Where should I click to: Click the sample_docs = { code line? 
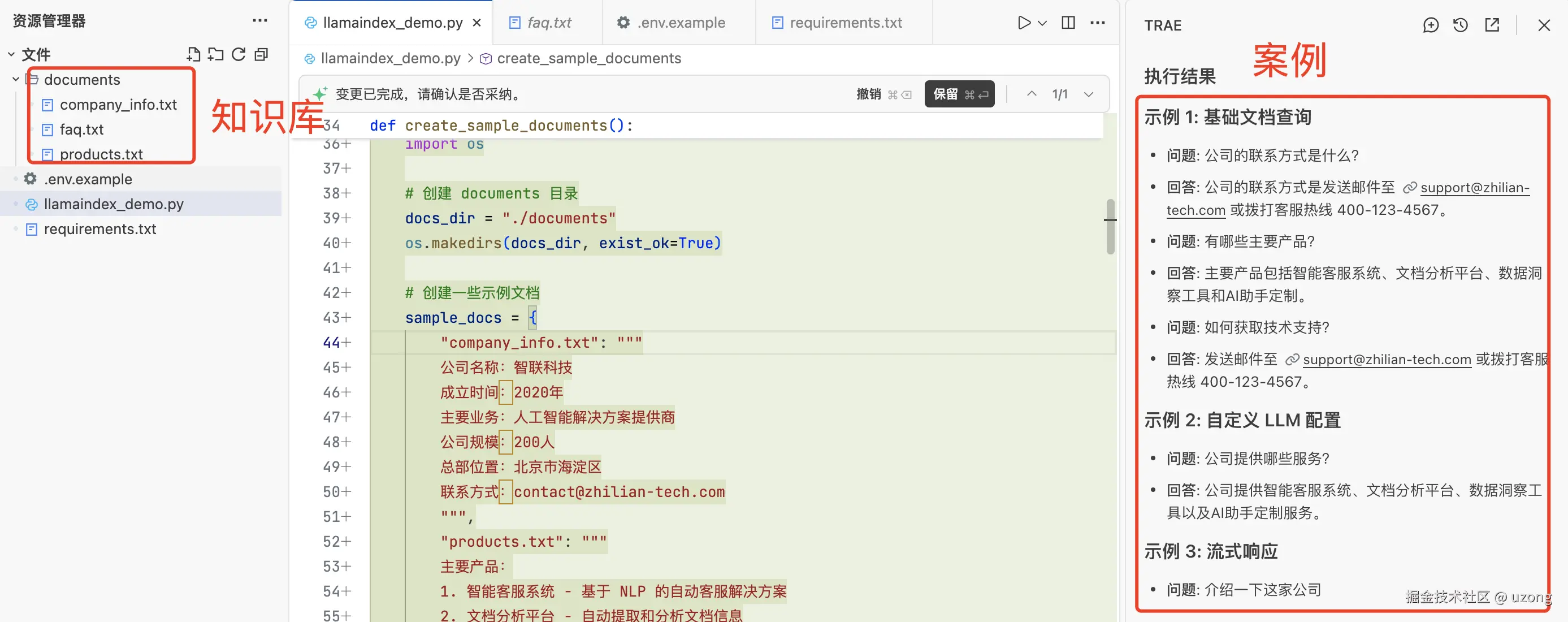470,317
